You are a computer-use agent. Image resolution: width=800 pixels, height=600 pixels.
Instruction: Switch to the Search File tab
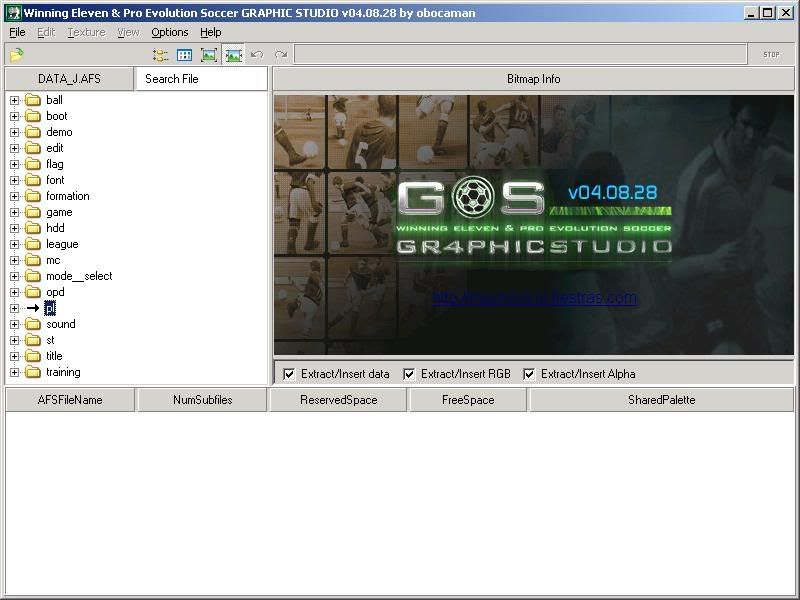point(201,79)
